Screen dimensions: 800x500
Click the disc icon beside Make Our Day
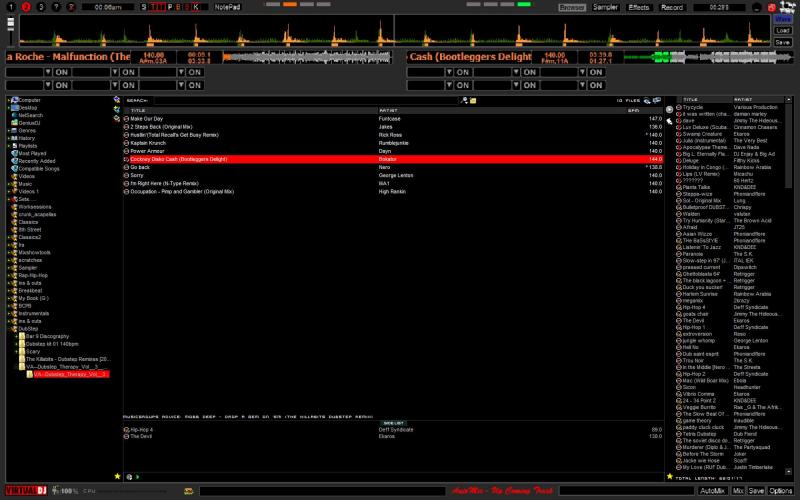click(127, 119)
